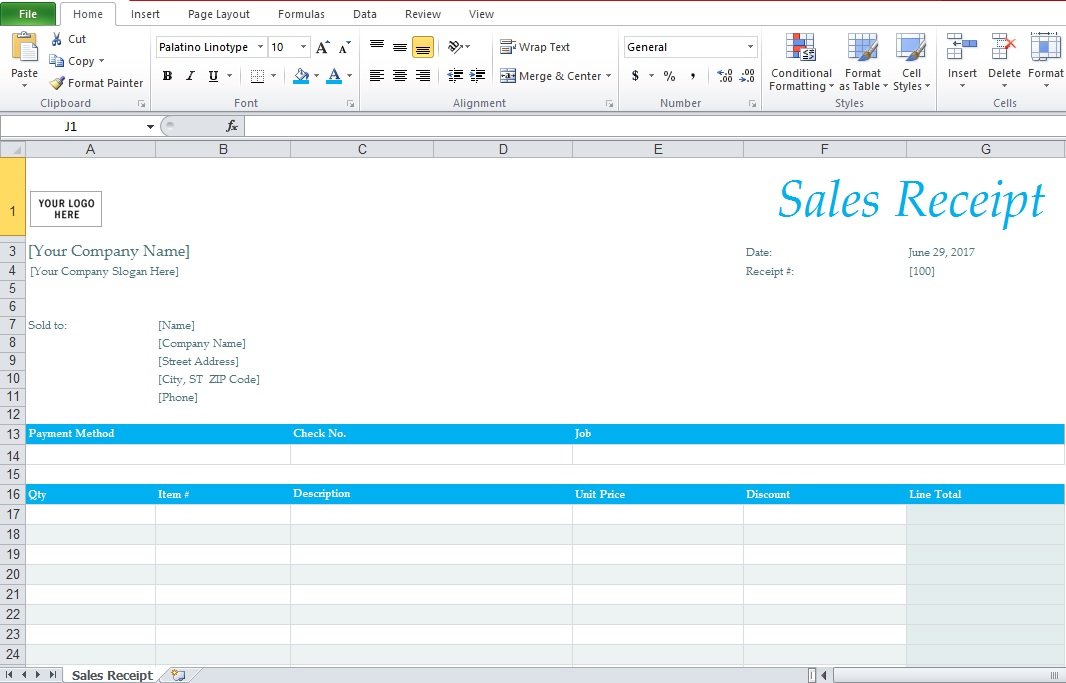Open Cell Styles gallery

pos(911,63)
